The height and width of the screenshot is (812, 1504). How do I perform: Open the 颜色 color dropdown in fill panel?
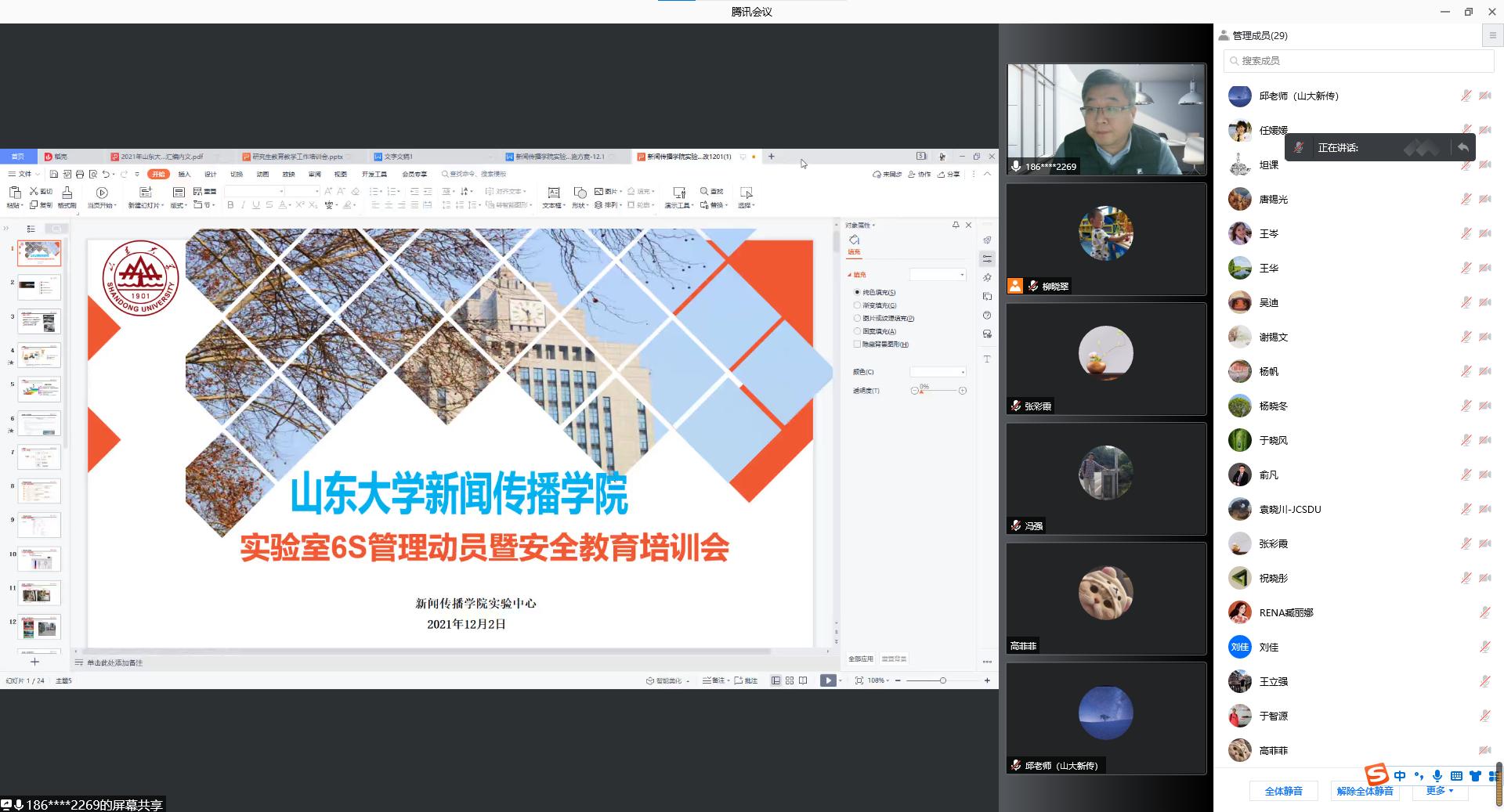click(938, 372)
